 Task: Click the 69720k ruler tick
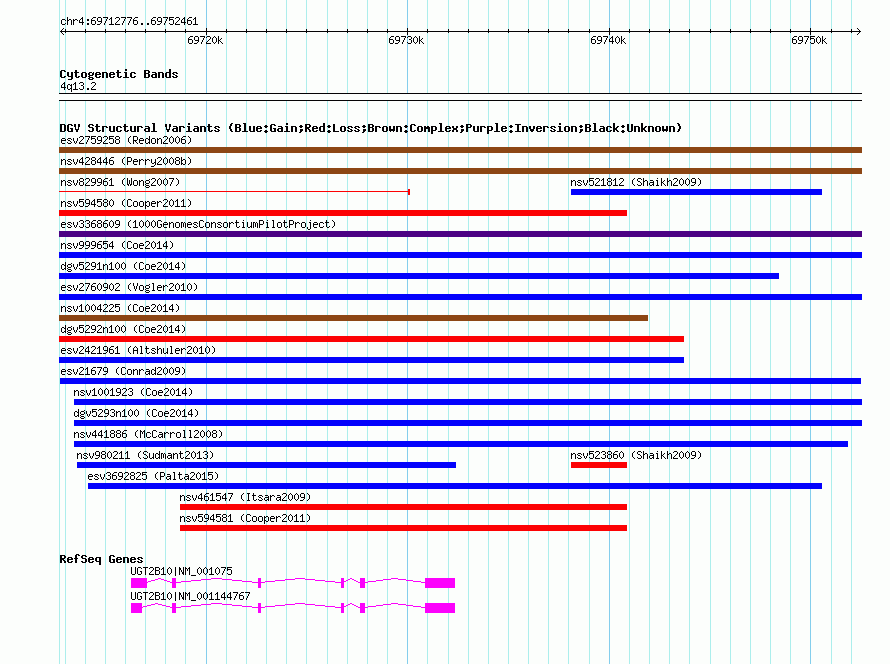(205, 40)
